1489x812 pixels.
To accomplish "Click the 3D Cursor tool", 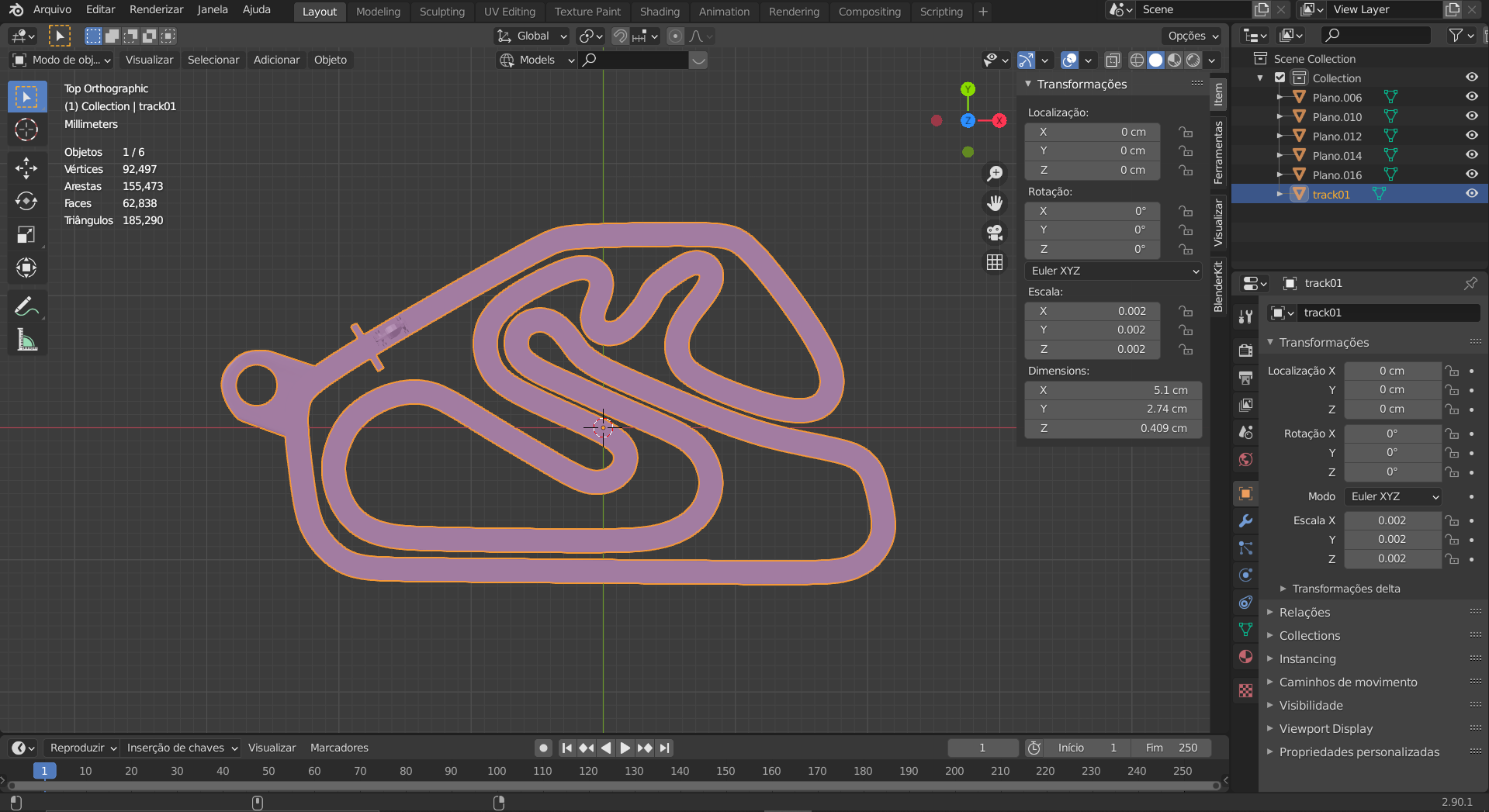I will tap(26, 130).
